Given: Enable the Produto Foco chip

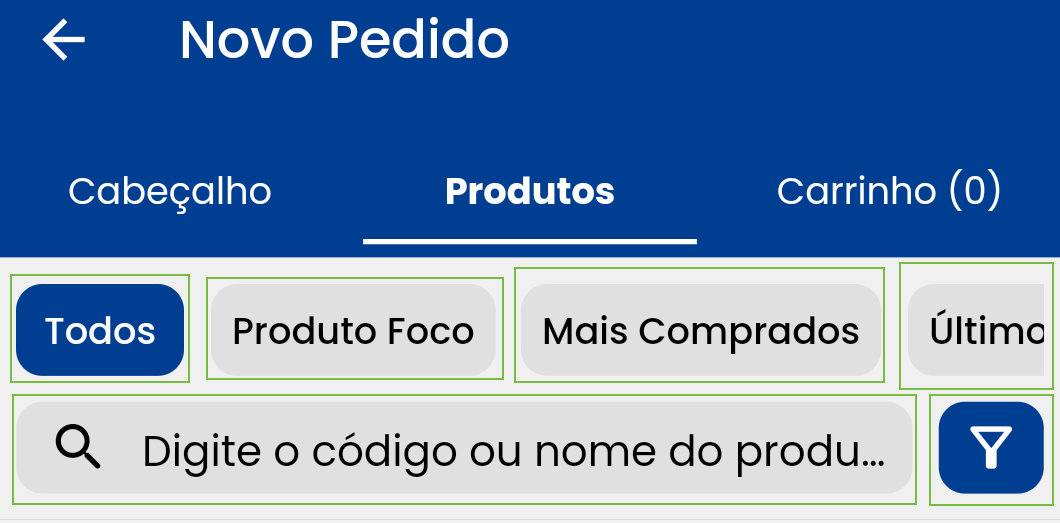Looking at the screenshot, I should pos(353,330).
